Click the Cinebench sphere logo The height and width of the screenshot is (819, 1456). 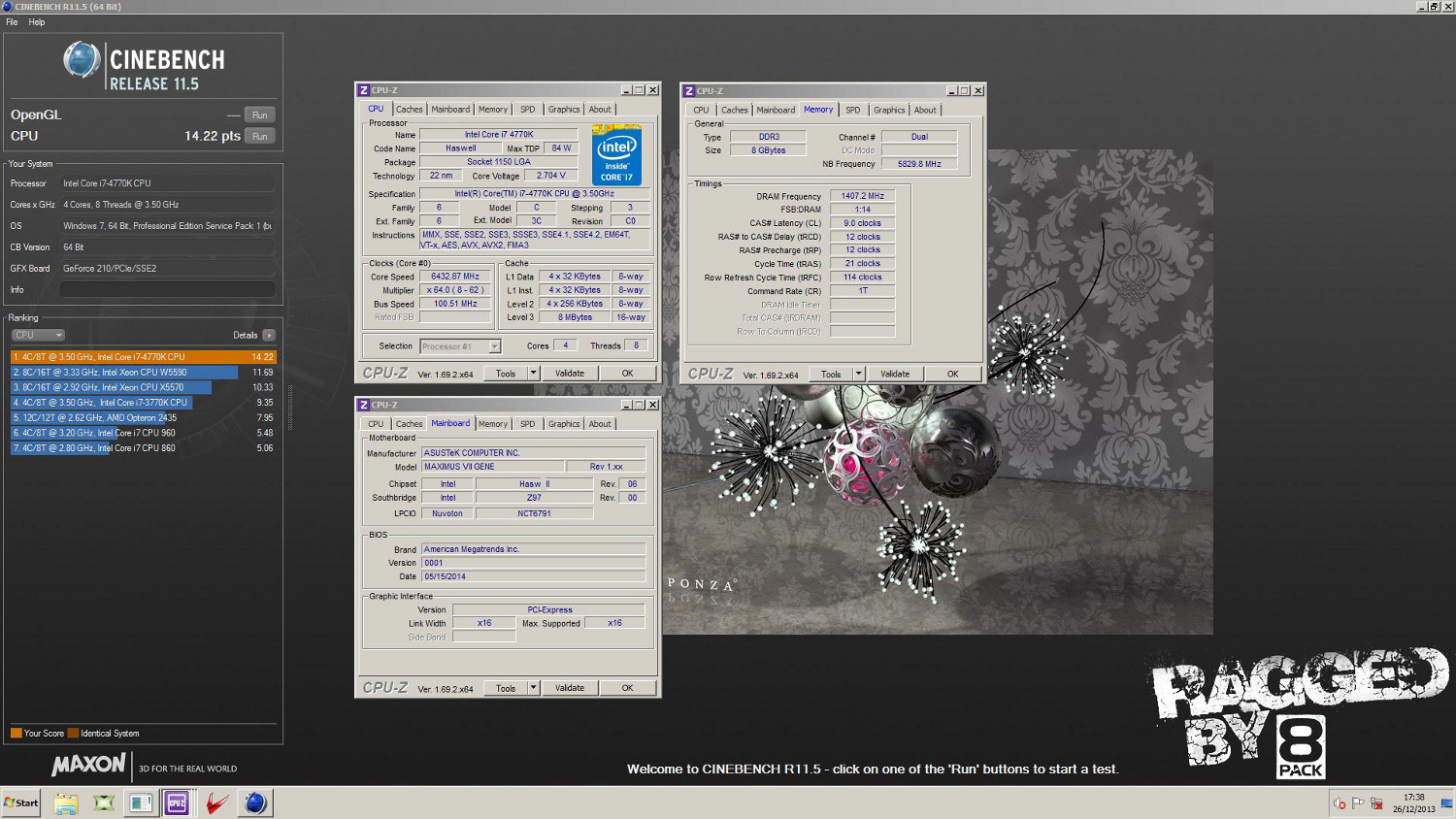[82, 60]
